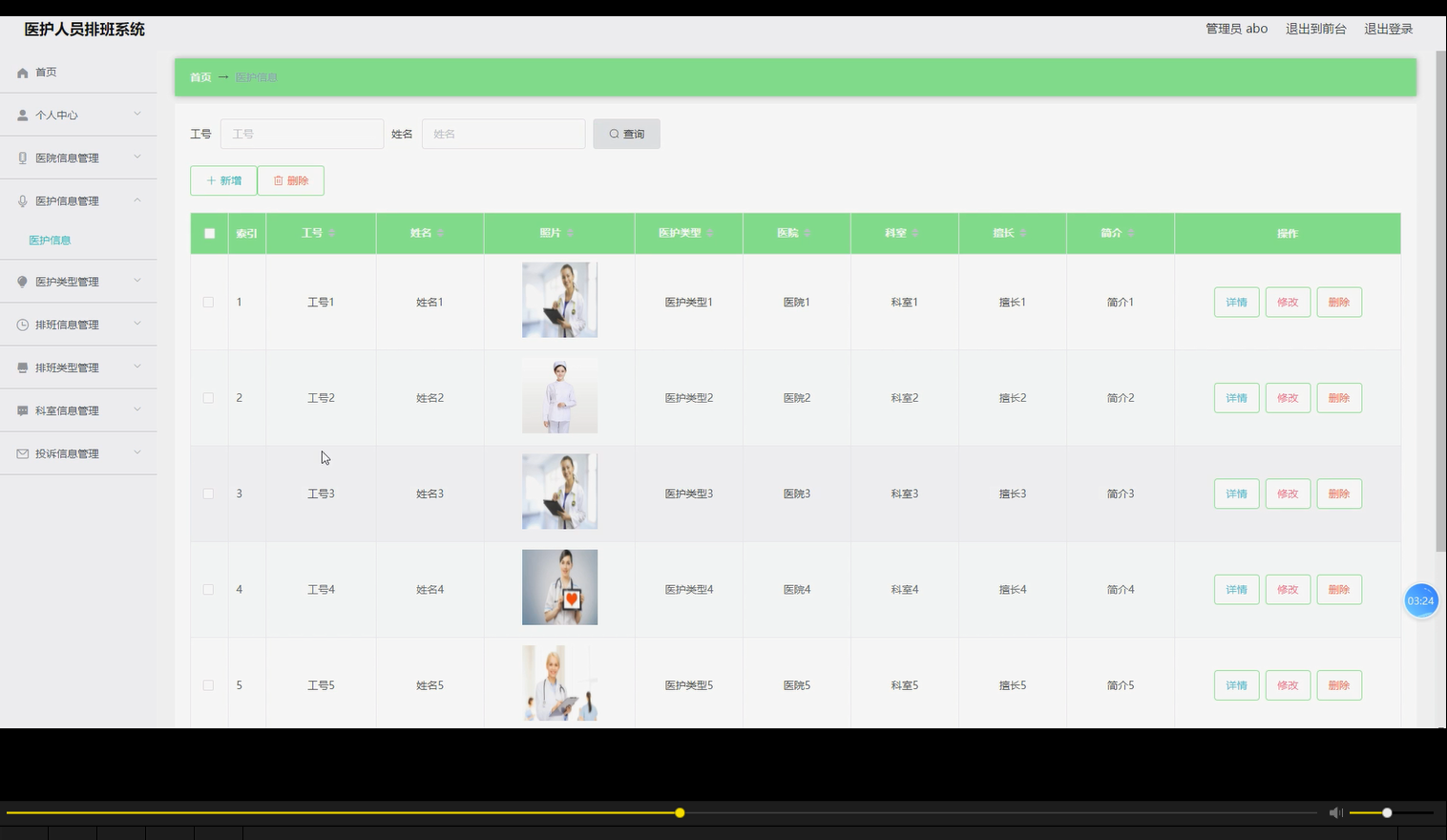Expand the 医院信息管理 menu chevron
Image resolution: width=1447 pixels, height=840 pixels.
137,157
